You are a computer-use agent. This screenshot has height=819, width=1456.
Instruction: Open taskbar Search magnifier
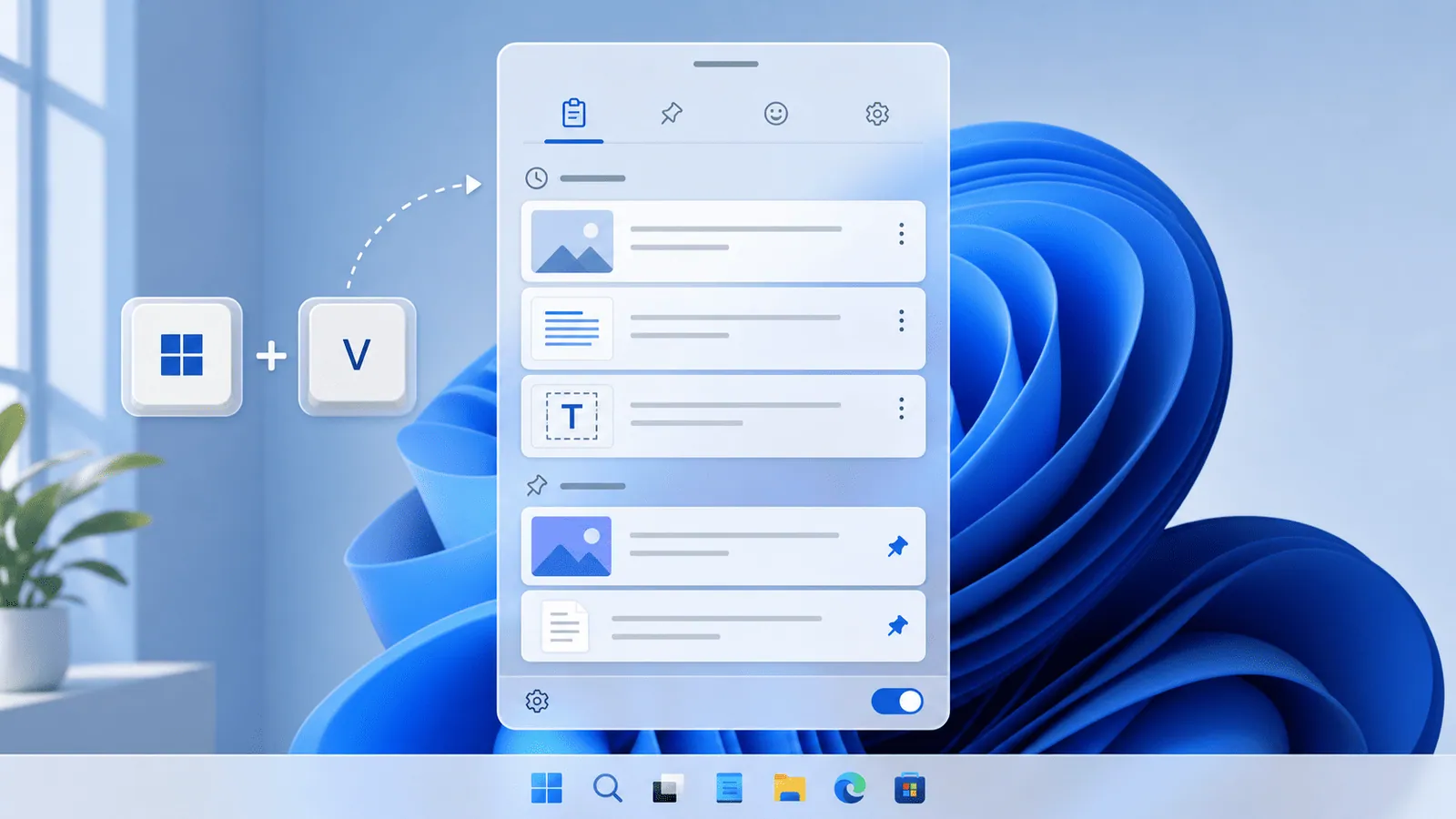[607, 788]
